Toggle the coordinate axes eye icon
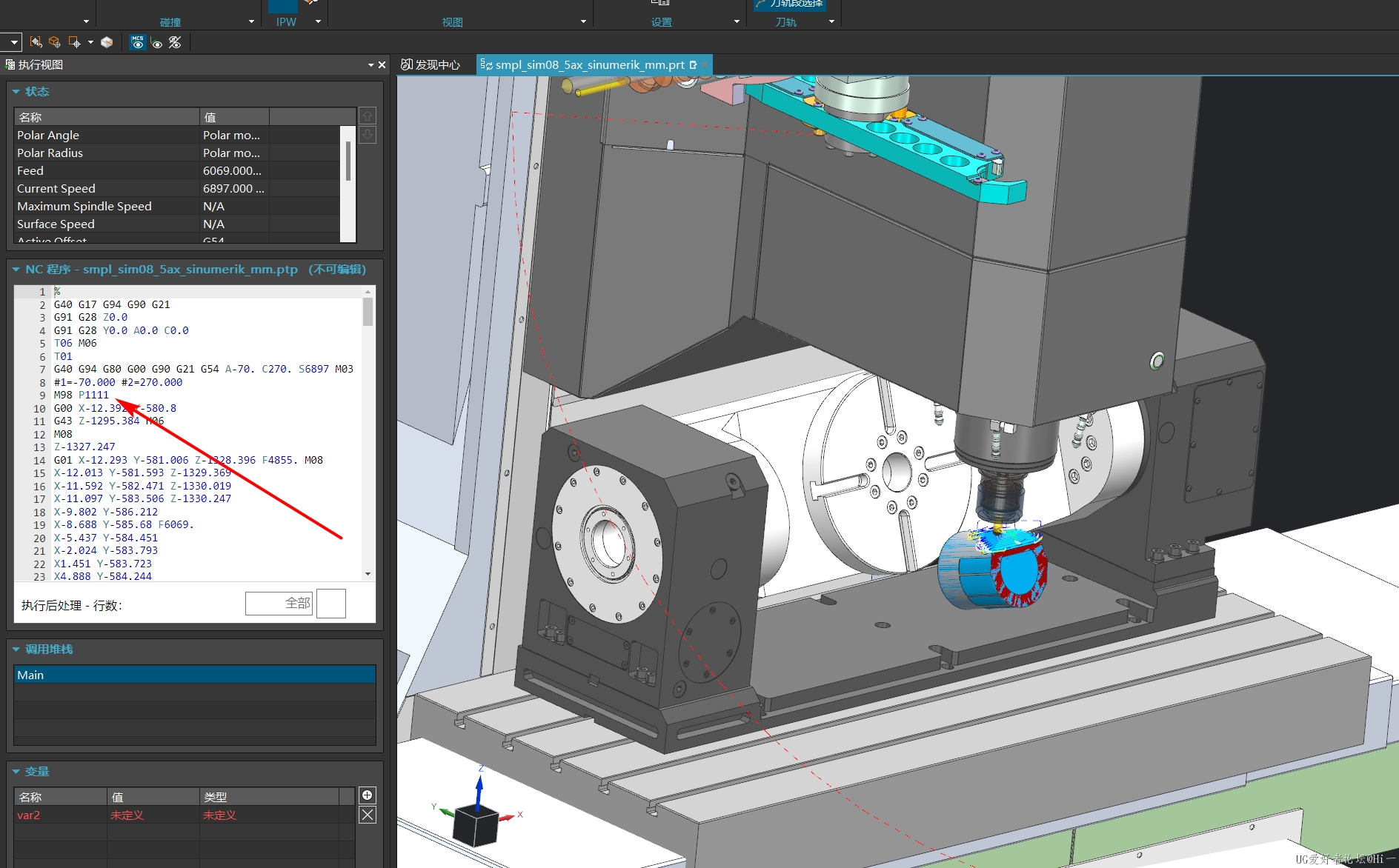 156,43
